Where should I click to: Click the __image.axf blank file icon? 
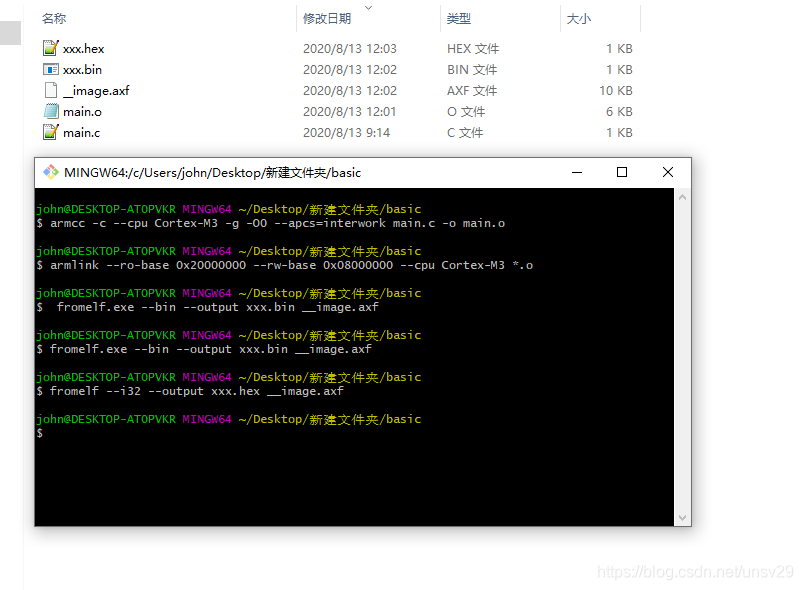click(x=51, y=90)
